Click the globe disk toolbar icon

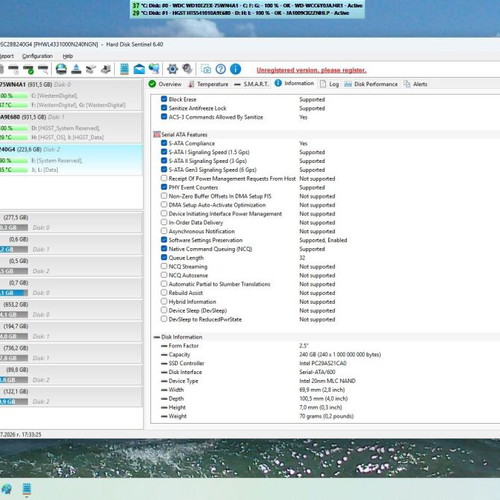61,69
